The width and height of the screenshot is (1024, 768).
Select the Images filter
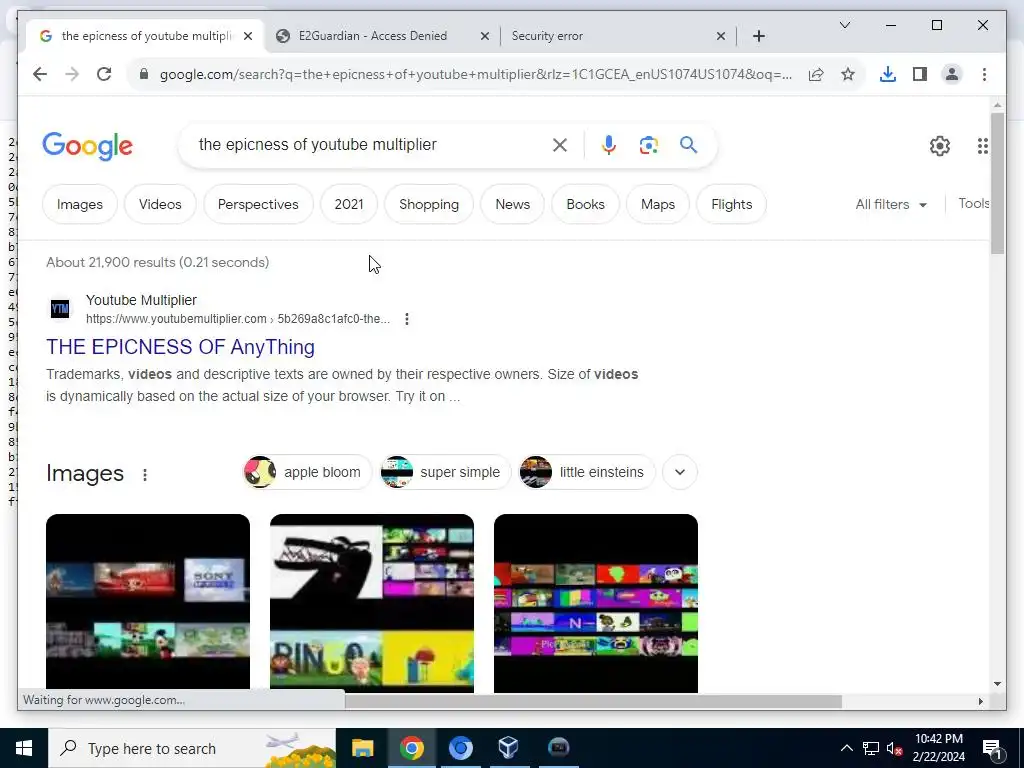80,204
